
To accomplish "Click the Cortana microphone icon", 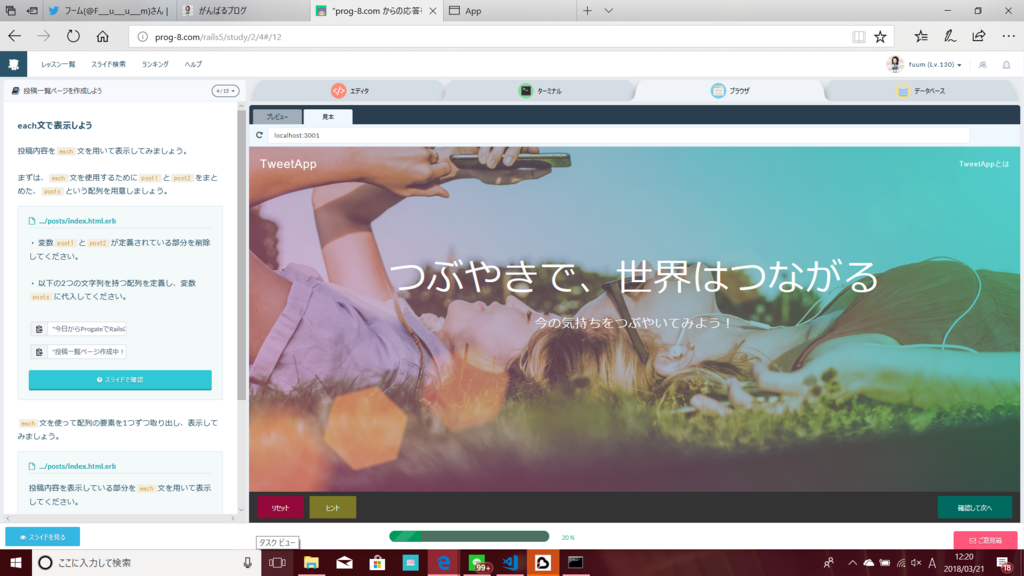I will [248, 562].
